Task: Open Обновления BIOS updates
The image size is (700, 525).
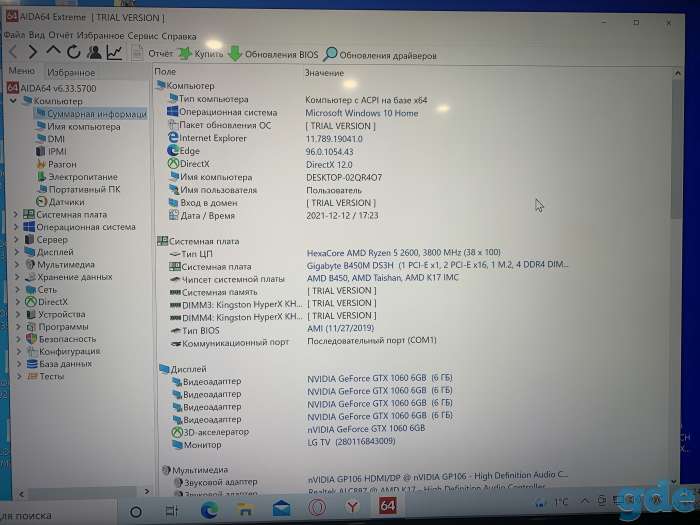Action: (273, 54)
